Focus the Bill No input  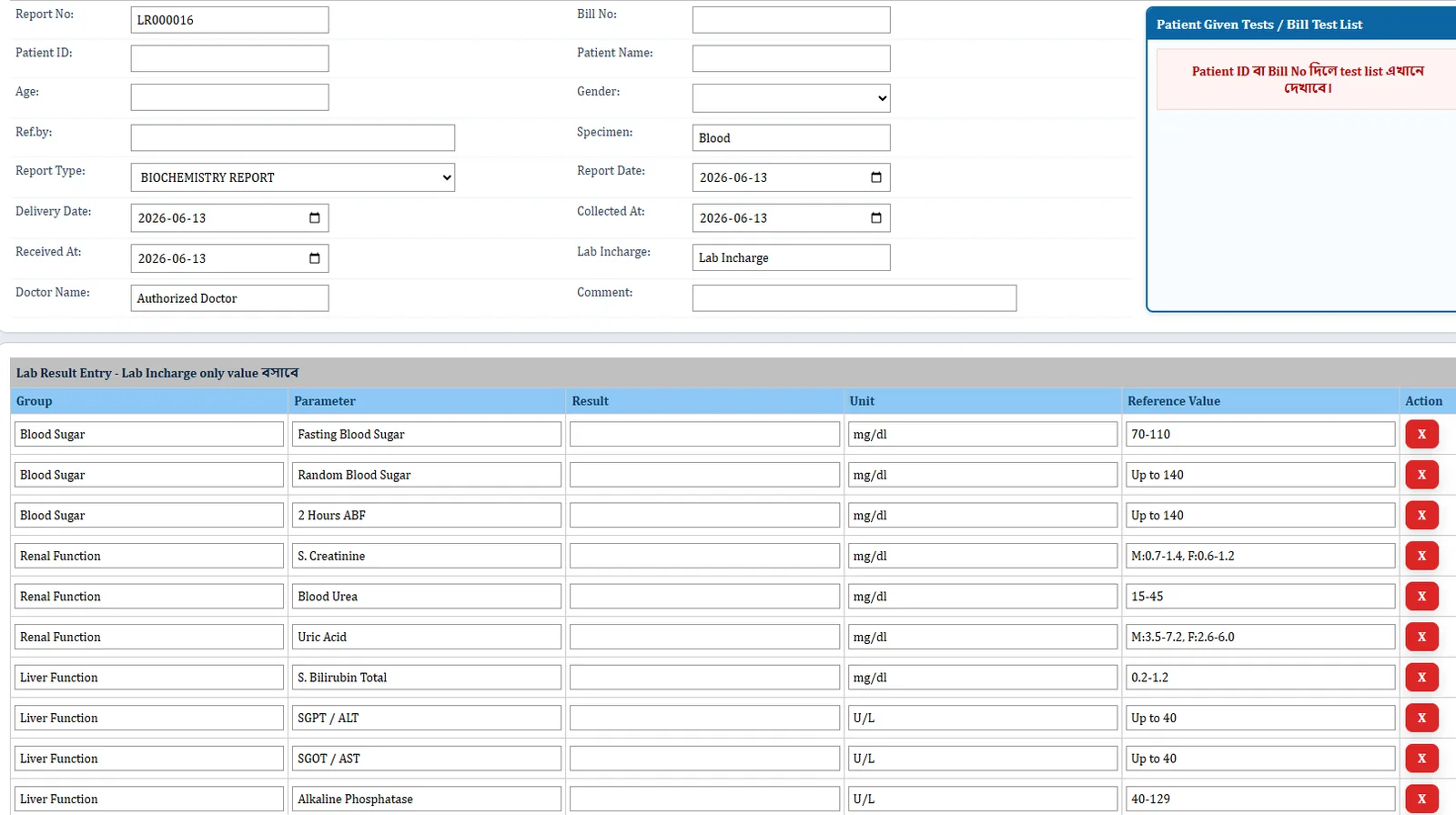point(791,20)
